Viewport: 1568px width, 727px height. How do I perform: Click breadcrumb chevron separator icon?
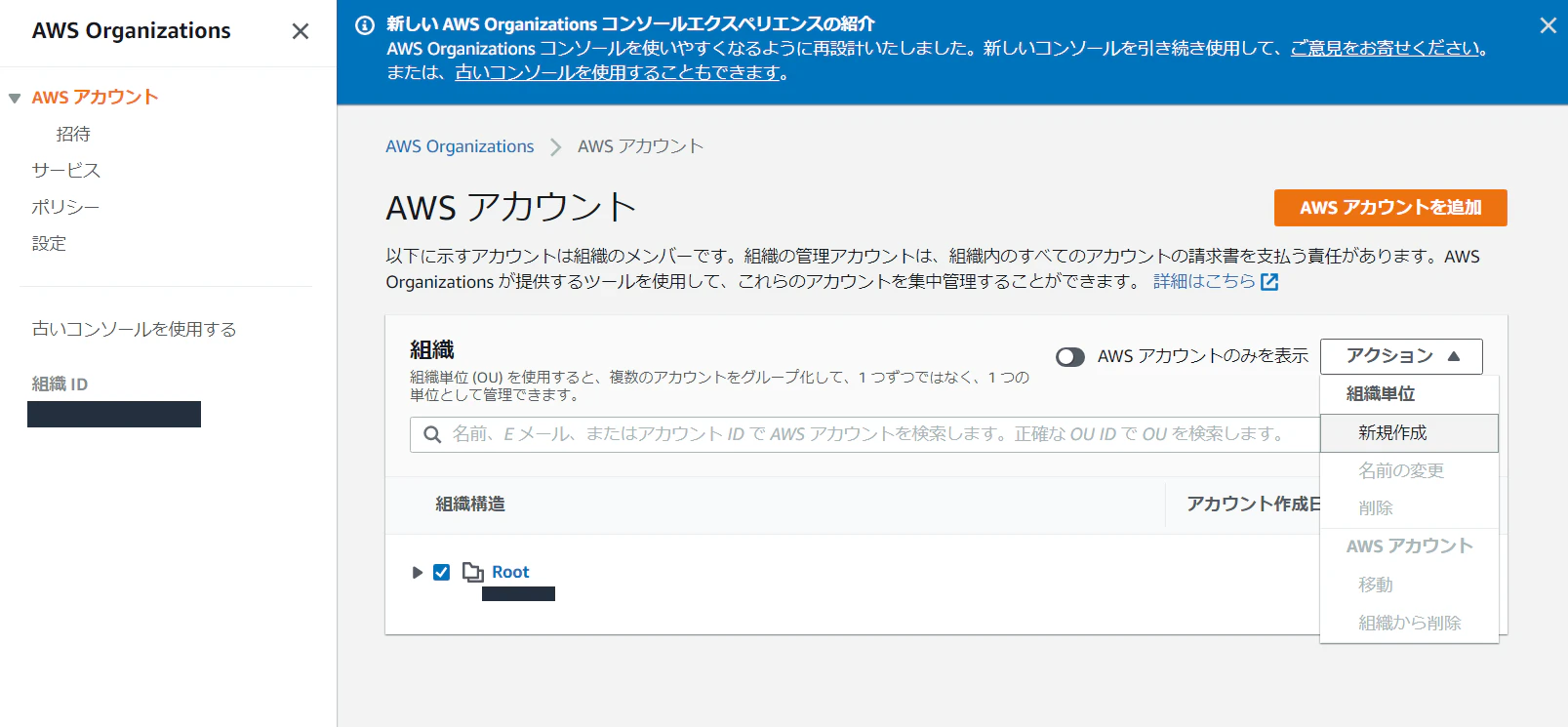556,146
